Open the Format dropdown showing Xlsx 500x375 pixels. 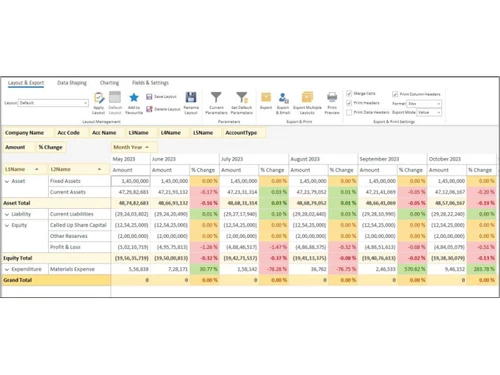point(424,104)
